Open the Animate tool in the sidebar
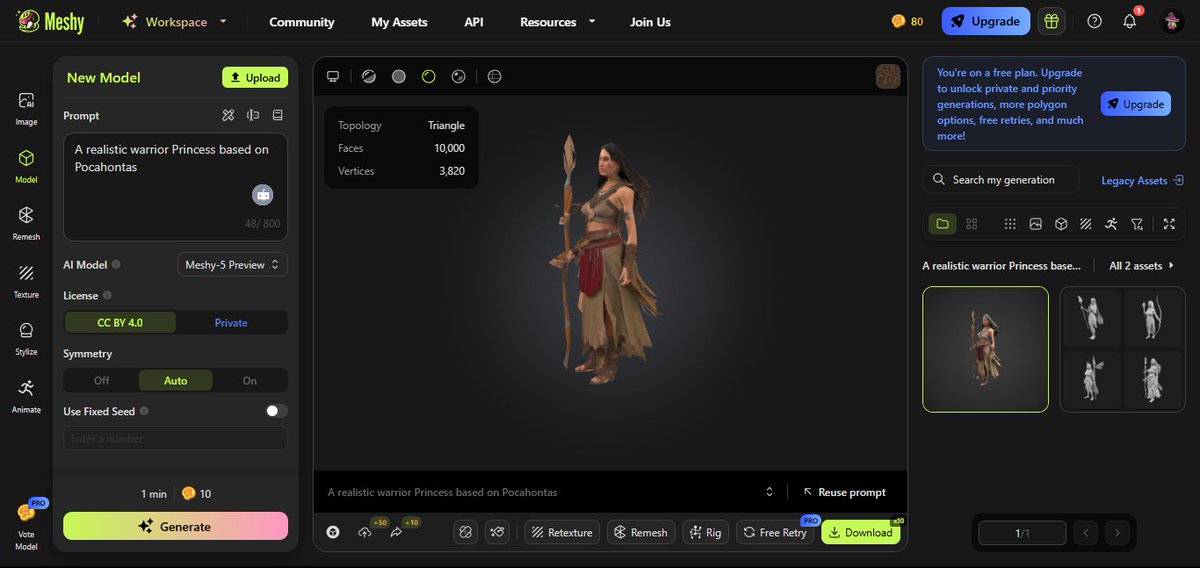The width and height of the screenshot is (1200, 568). [x=26, y=396]
